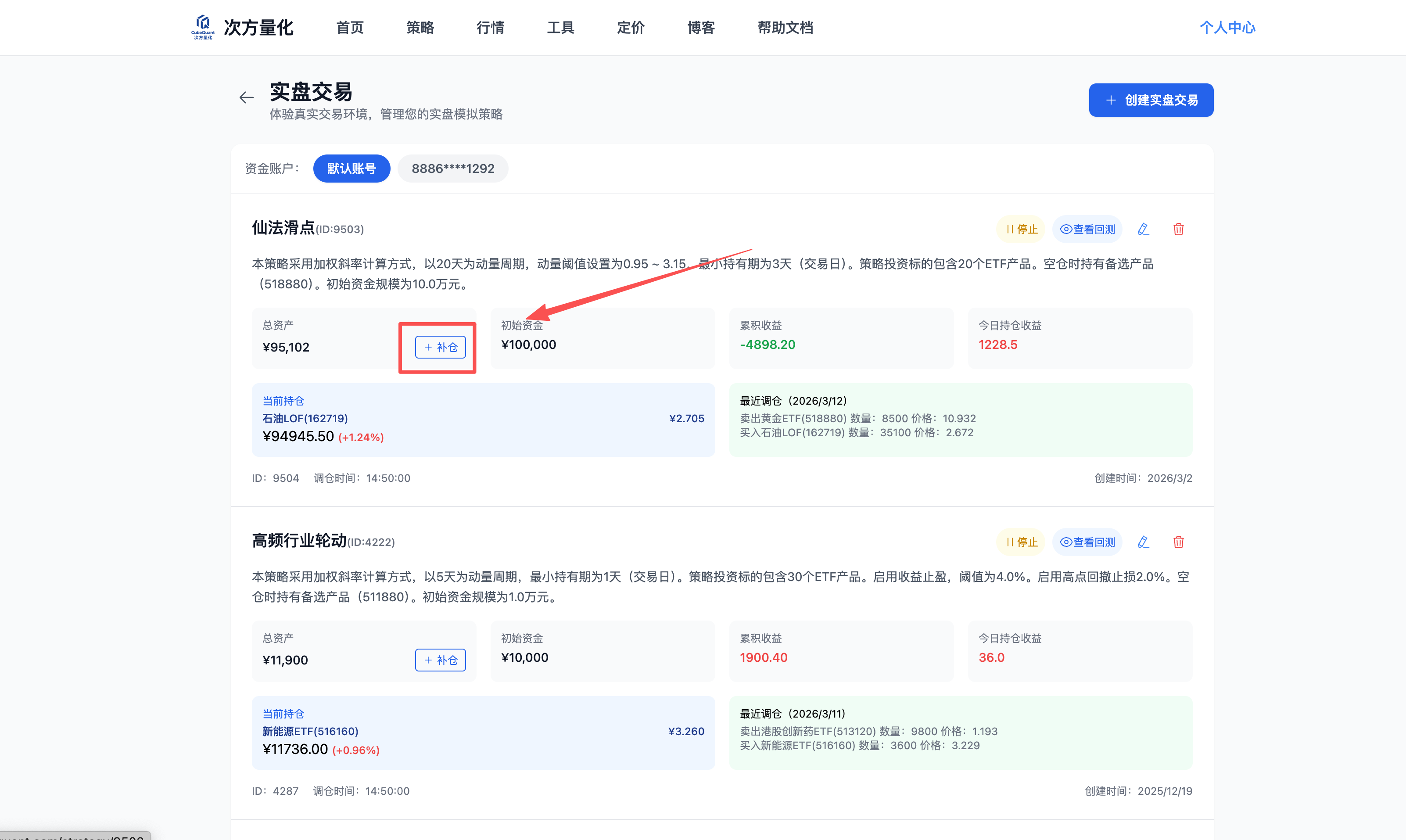Edit the 仙法滑点 strategy with pencil icon

click(x=1143, y=229)
